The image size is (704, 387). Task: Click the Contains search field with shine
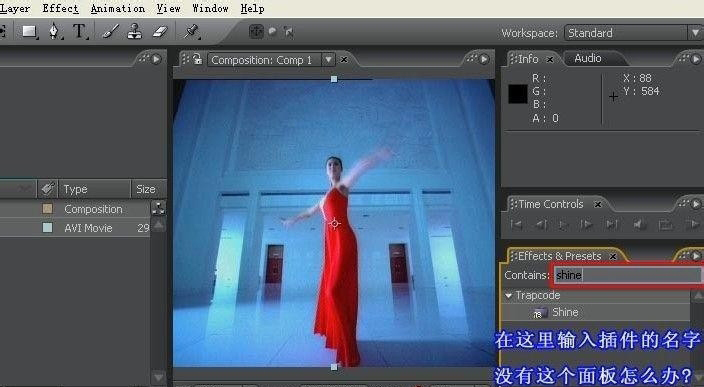click(628, 275)
